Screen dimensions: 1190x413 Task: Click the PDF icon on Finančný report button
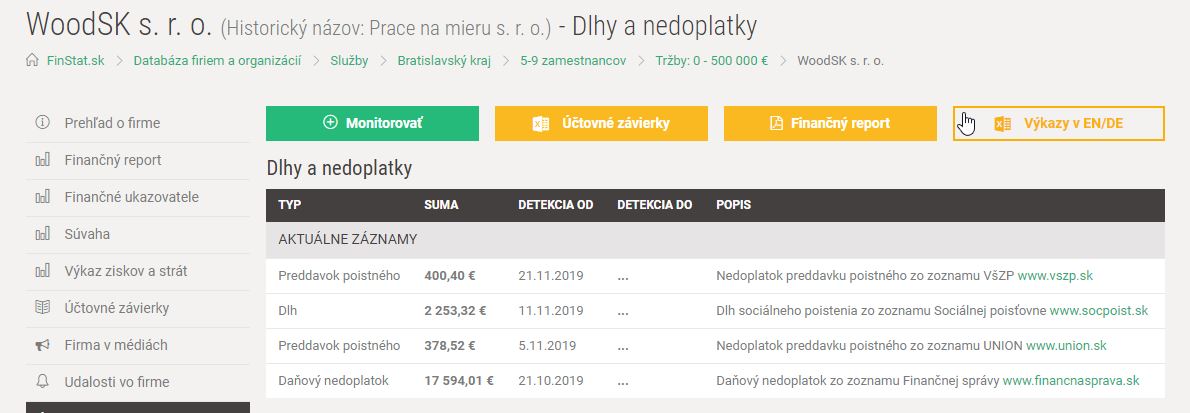(775, 124)
